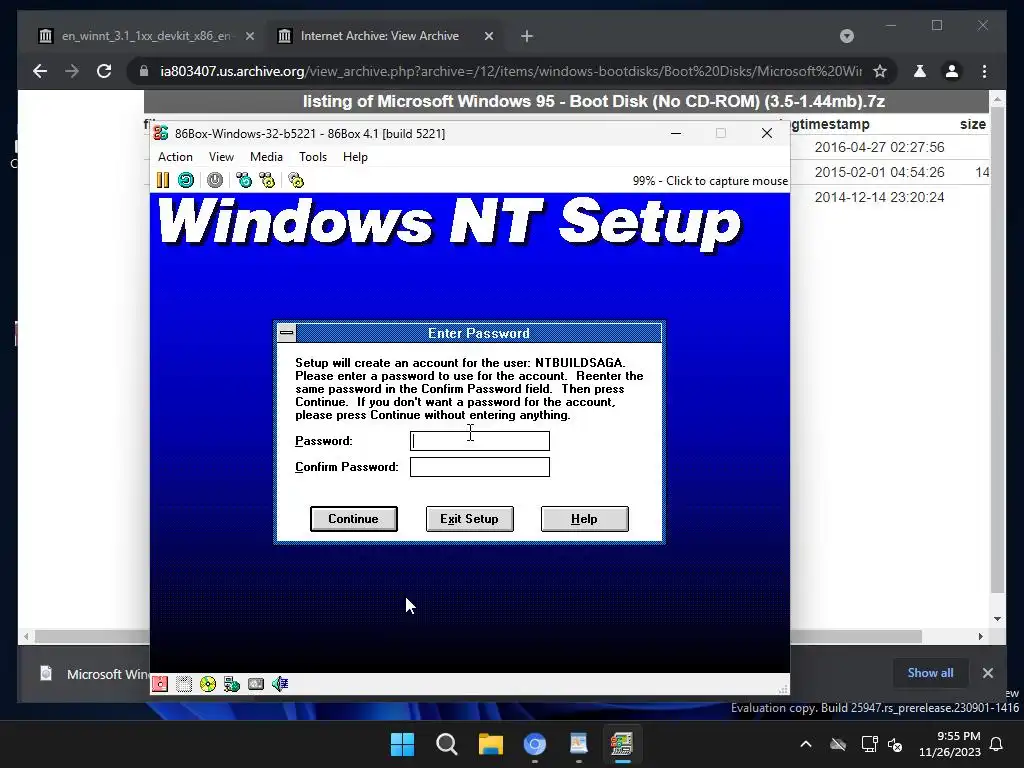The image size is (1024, 768).
Task: Go back in Chrome browser
Action: 40,71
